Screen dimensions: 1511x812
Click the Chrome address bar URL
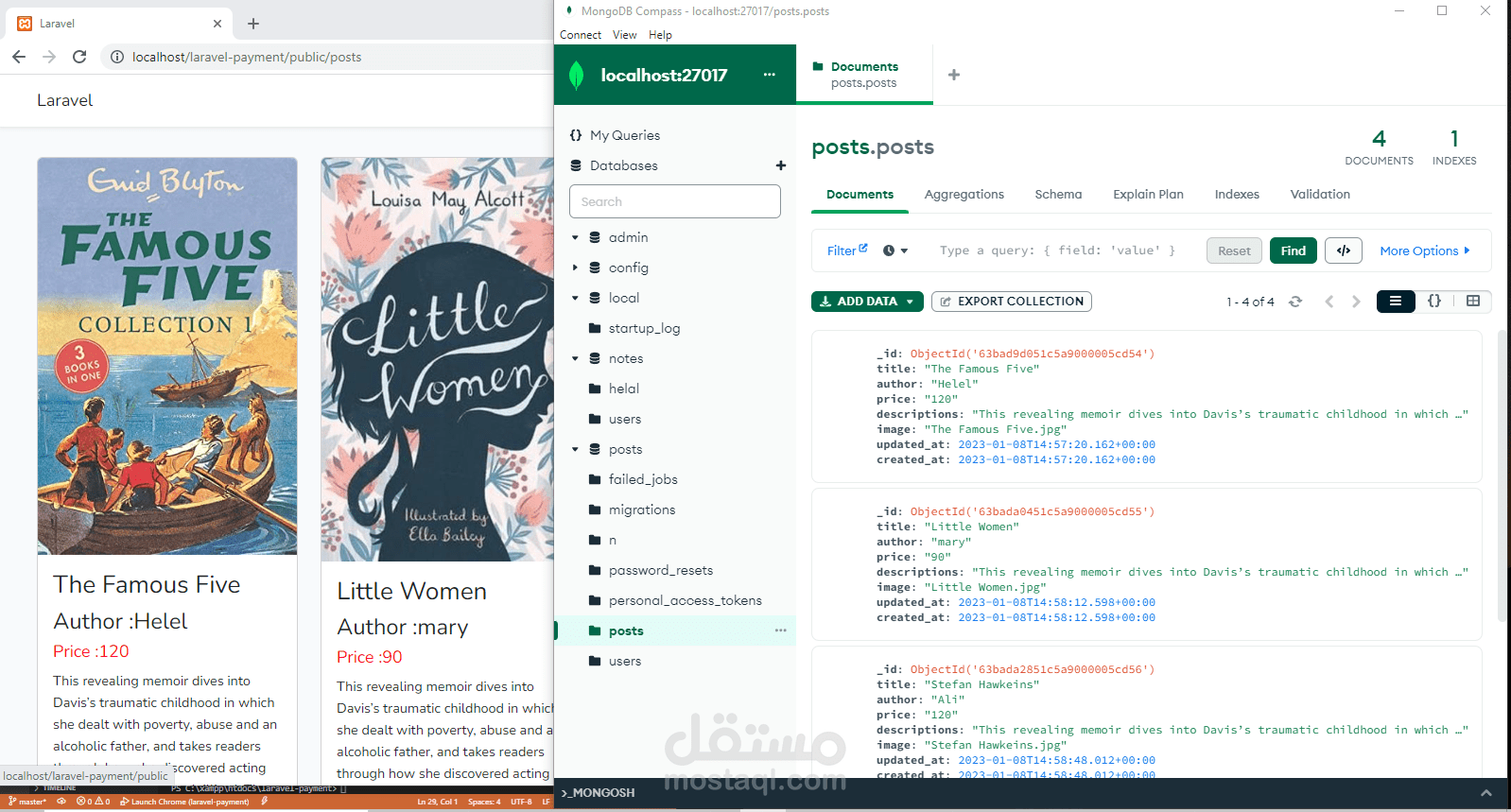point(247,57)
